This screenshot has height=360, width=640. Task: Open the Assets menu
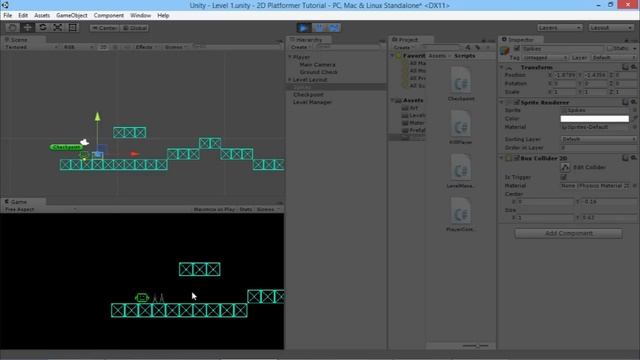(42, 15)
